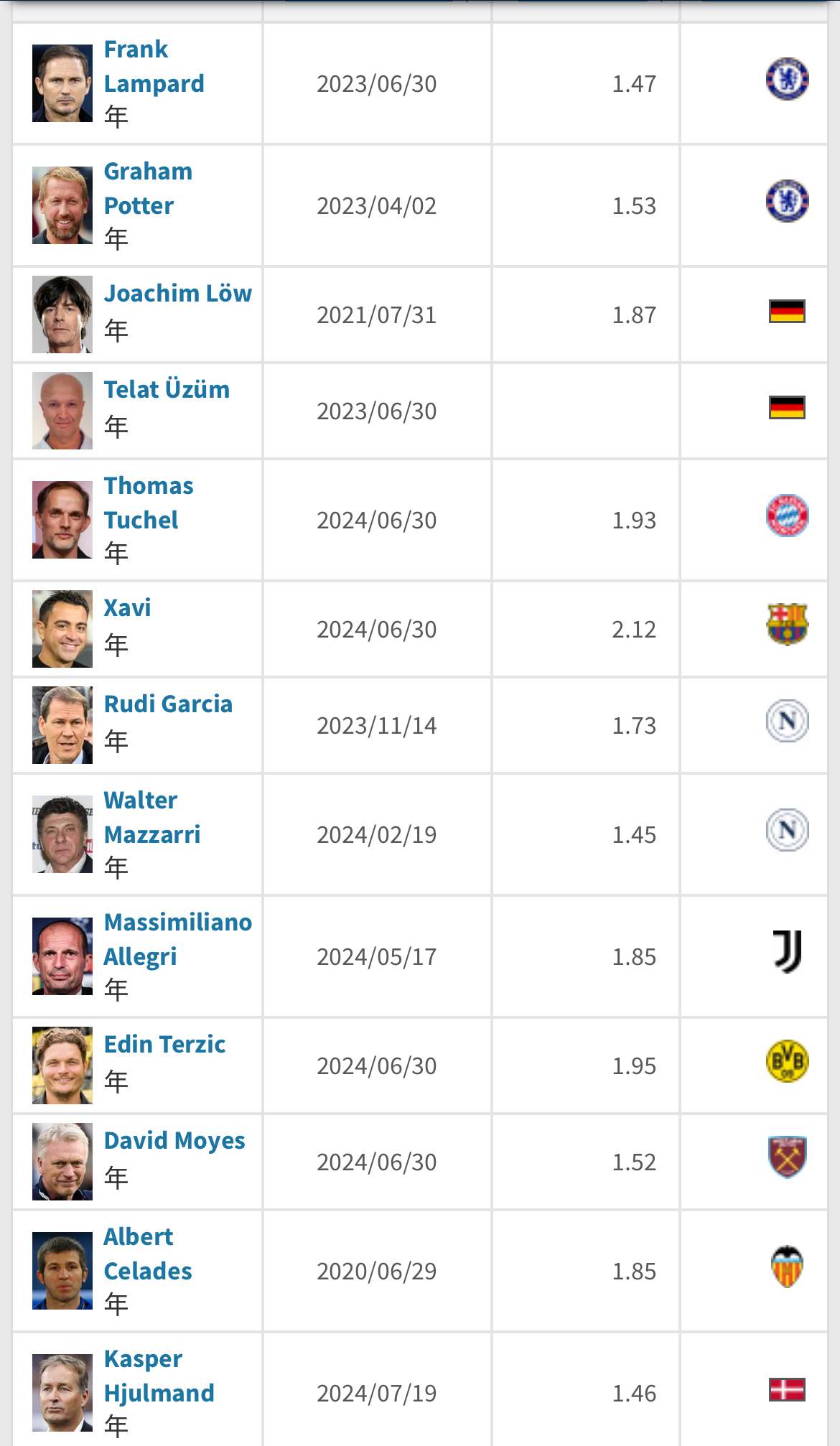Image resolution: width=840 pixels, height=1446 pixels.
Task: Click the Bayern Munich crest in Tuchel's row
Action: pyautogui.click(x=787, y=516)
